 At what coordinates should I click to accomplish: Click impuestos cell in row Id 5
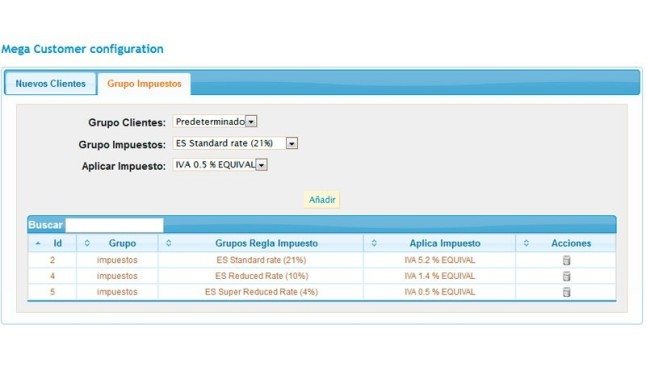(x=117, y=292)
